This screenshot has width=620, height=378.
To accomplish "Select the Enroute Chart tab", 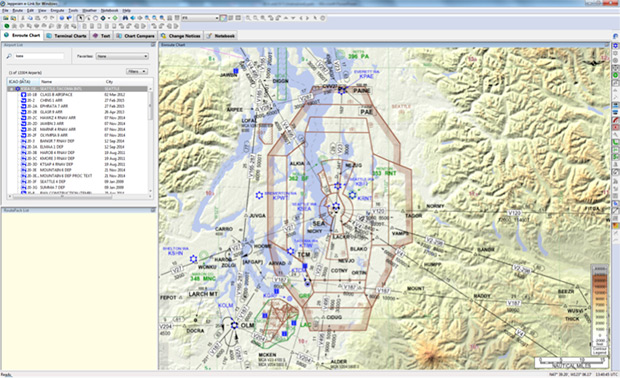I will pos(22,35).
